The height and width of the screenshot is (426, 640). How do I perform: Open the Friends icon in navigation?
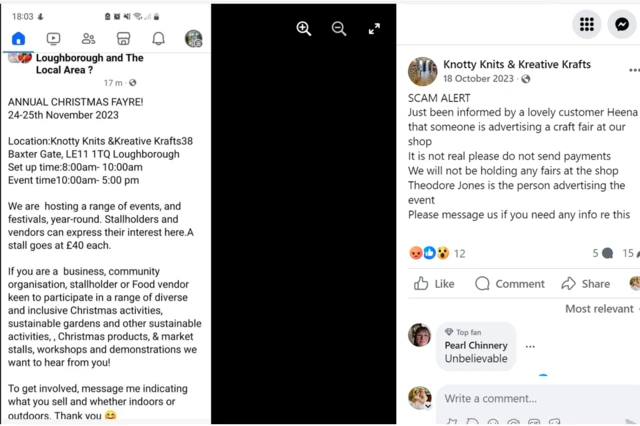(88, 39)
